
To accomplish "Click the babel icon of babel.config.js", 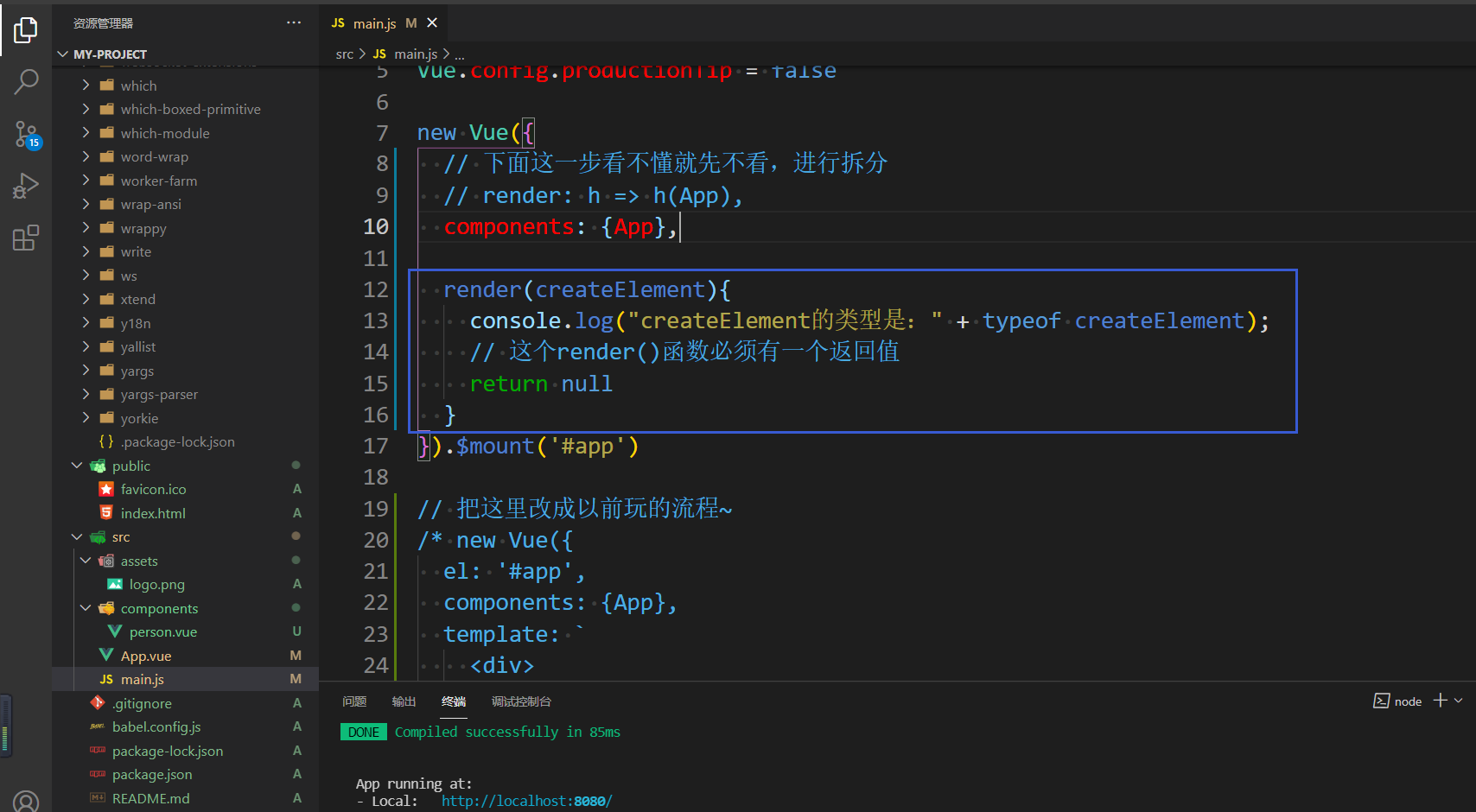I will click(x=98, y=726).
